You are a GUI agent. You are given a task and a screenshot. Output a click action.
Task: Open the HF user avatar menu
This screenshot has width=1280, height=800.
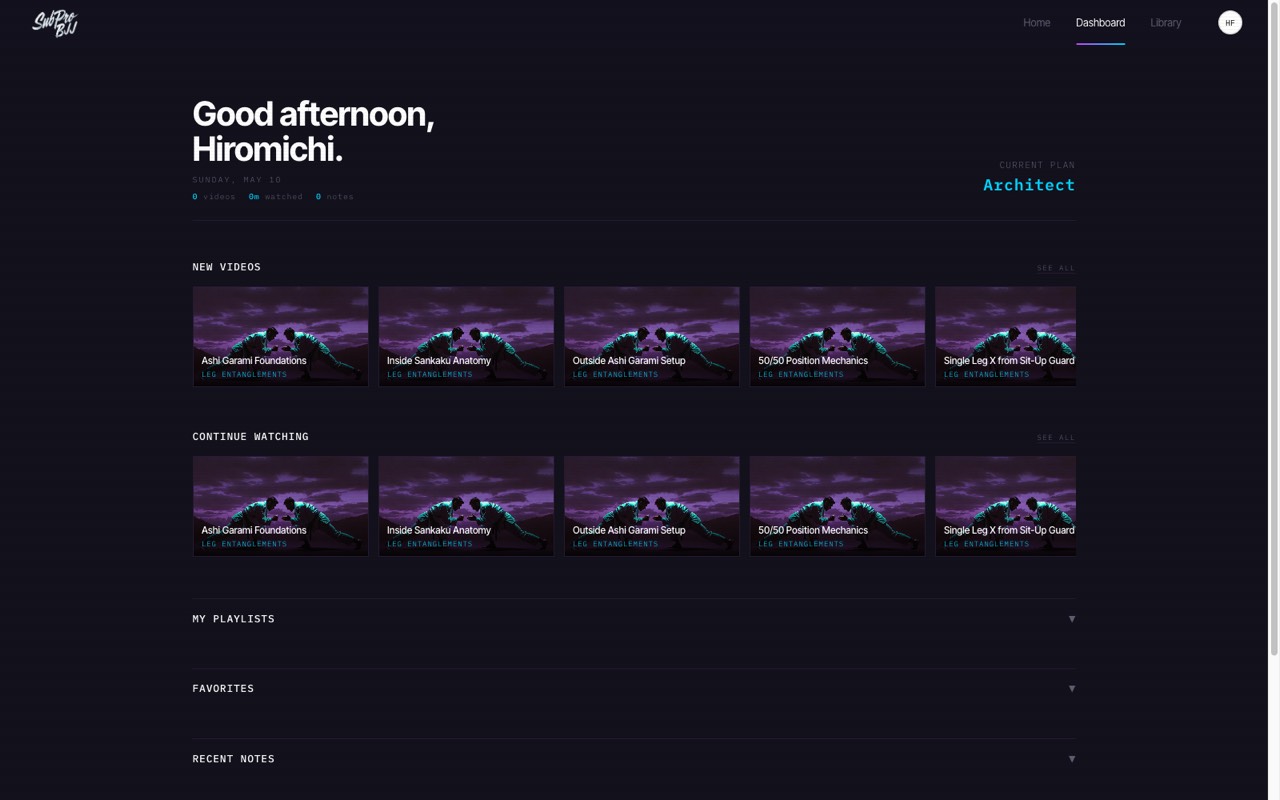click(1230, 22)
